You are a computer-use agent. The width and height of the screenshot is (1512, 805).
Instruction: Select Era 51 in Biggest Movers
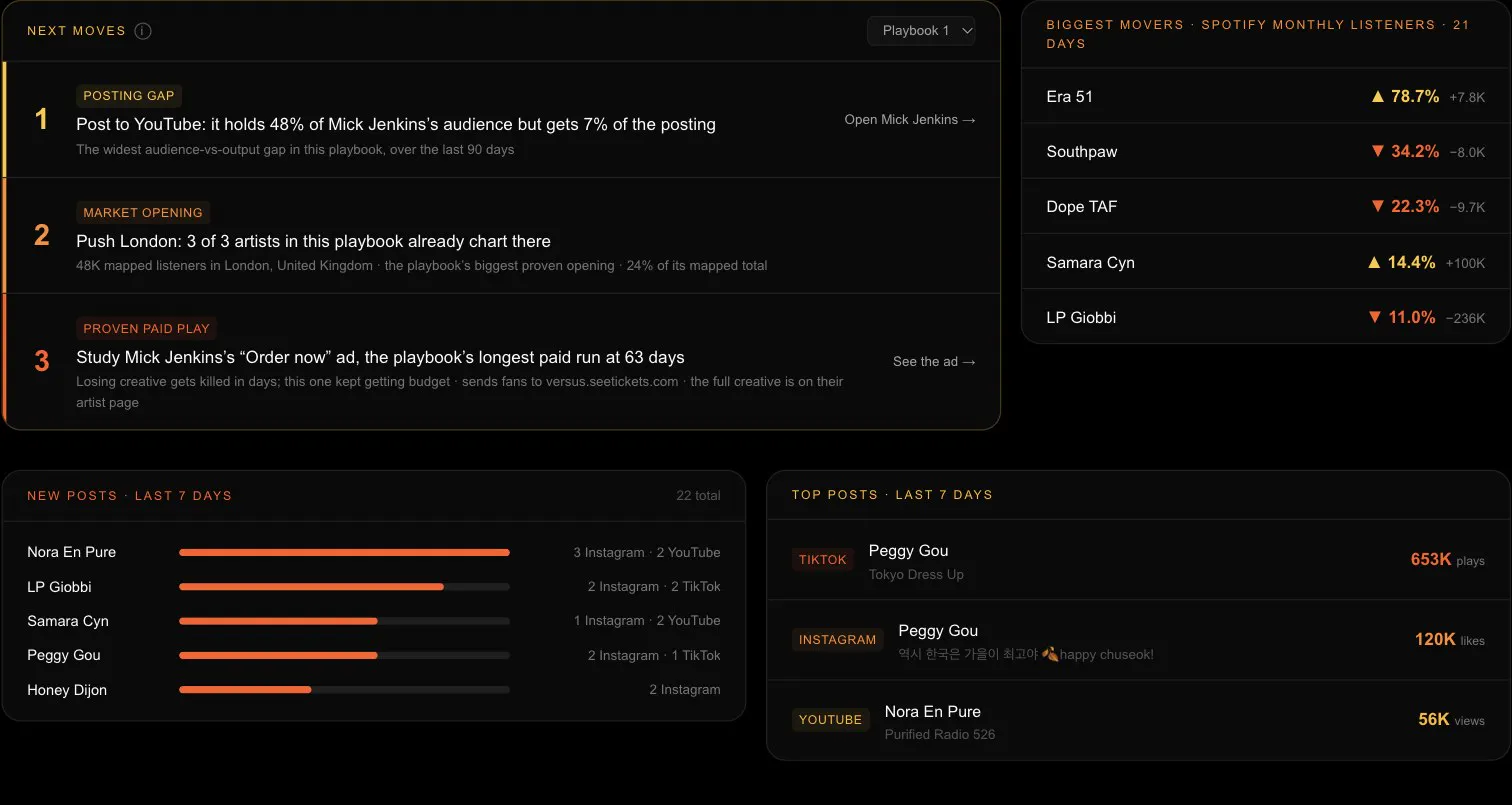[1070, 97]
